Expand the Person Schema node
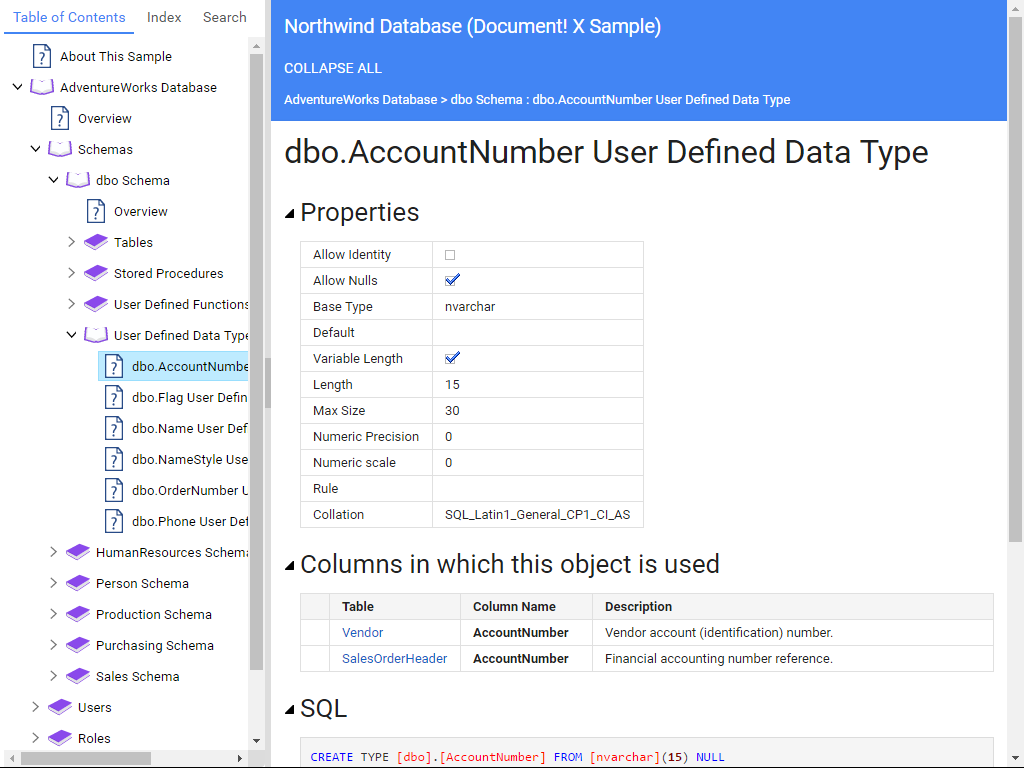Screen dimensions: 1024x768 [54, 583]
